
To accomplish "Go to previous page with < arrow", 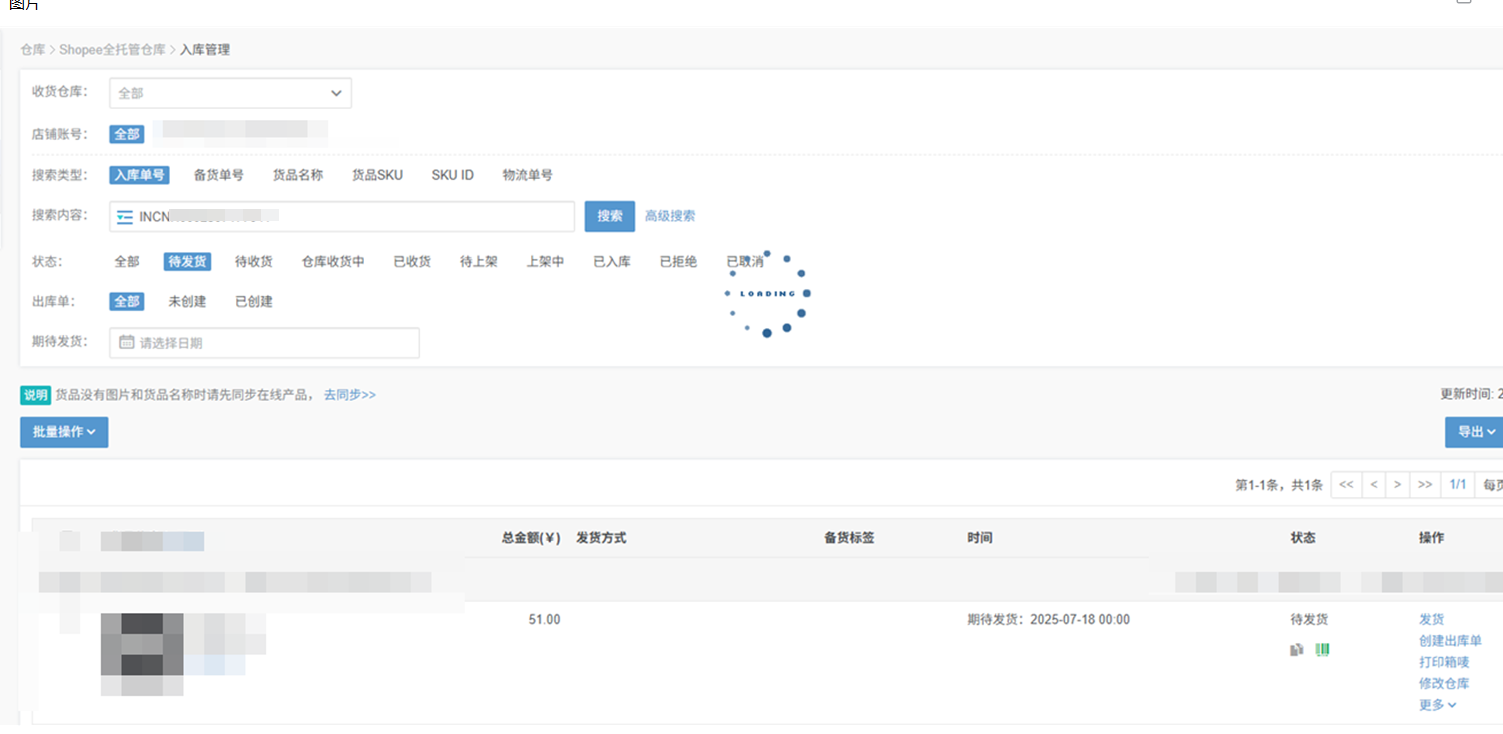I will pos(1374,485).
